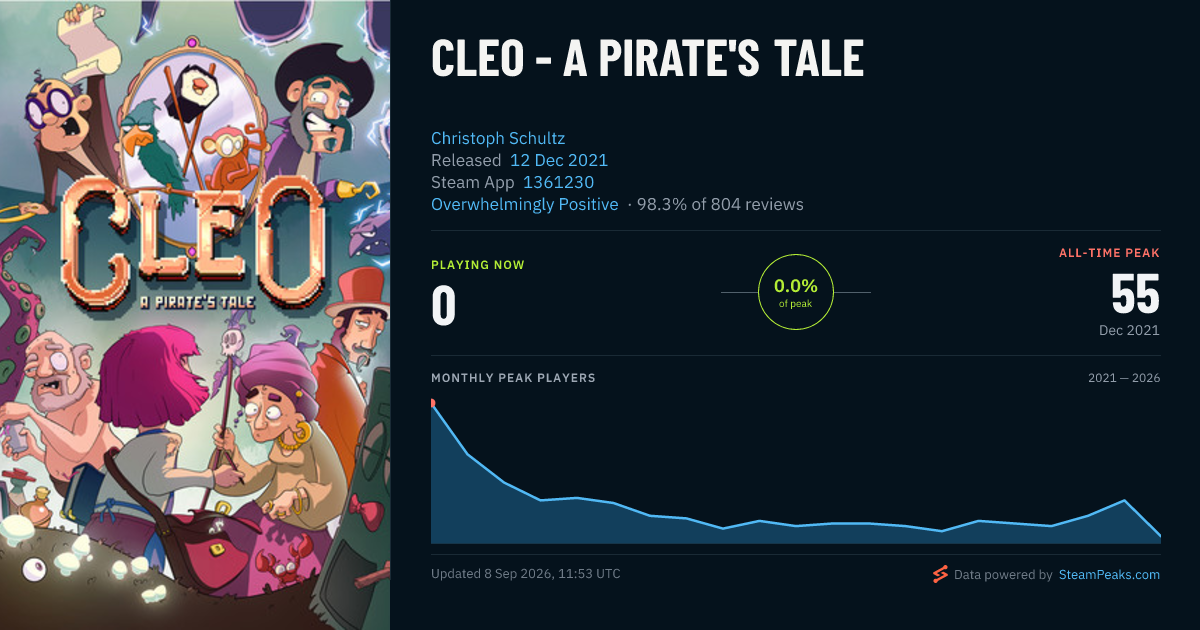Viewport: 1200px width, 630px height.
Task: Click the release date 12 Dec 2021
Action: (559, 160)
